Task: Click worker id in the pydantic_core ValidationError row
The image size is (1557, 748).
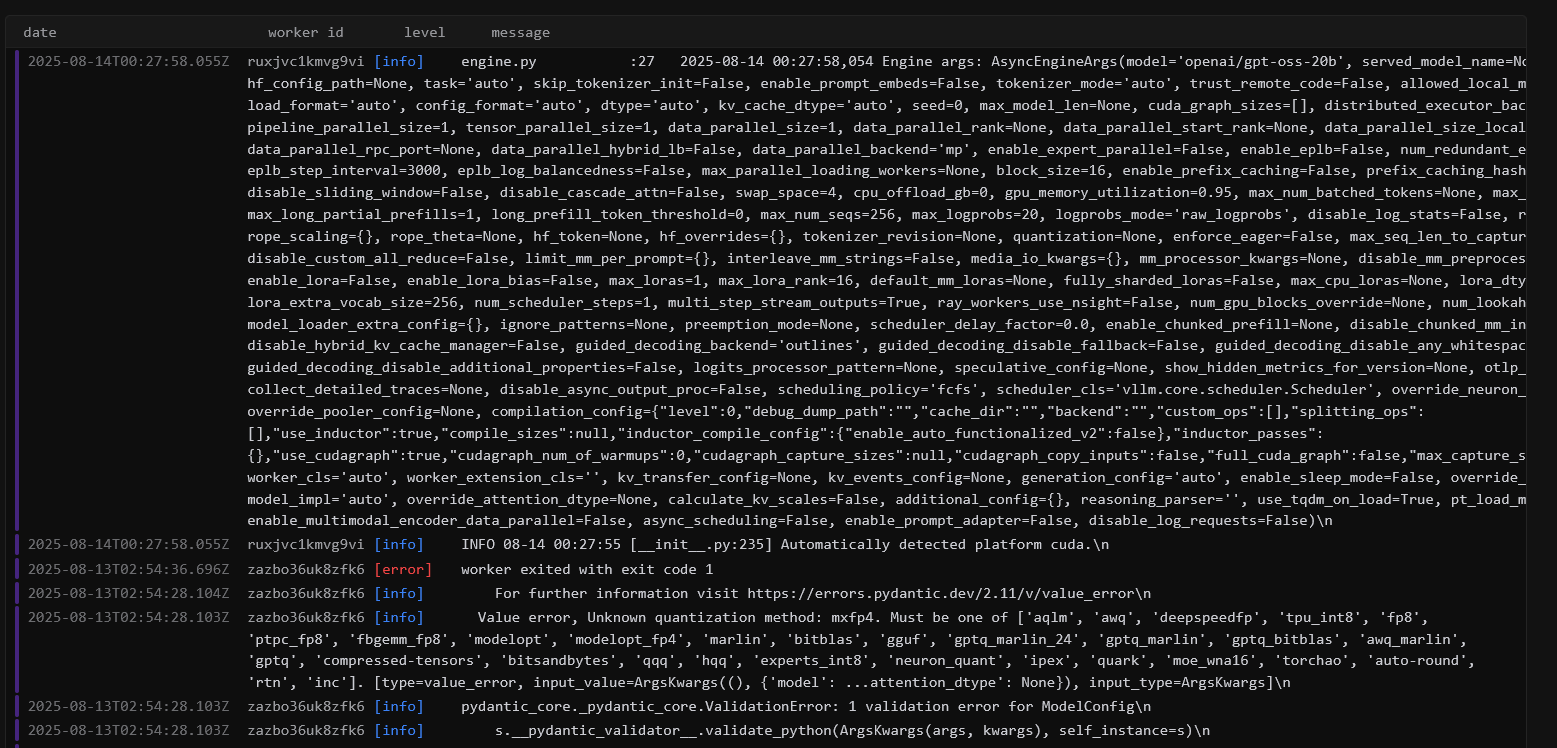Action: 306,706
